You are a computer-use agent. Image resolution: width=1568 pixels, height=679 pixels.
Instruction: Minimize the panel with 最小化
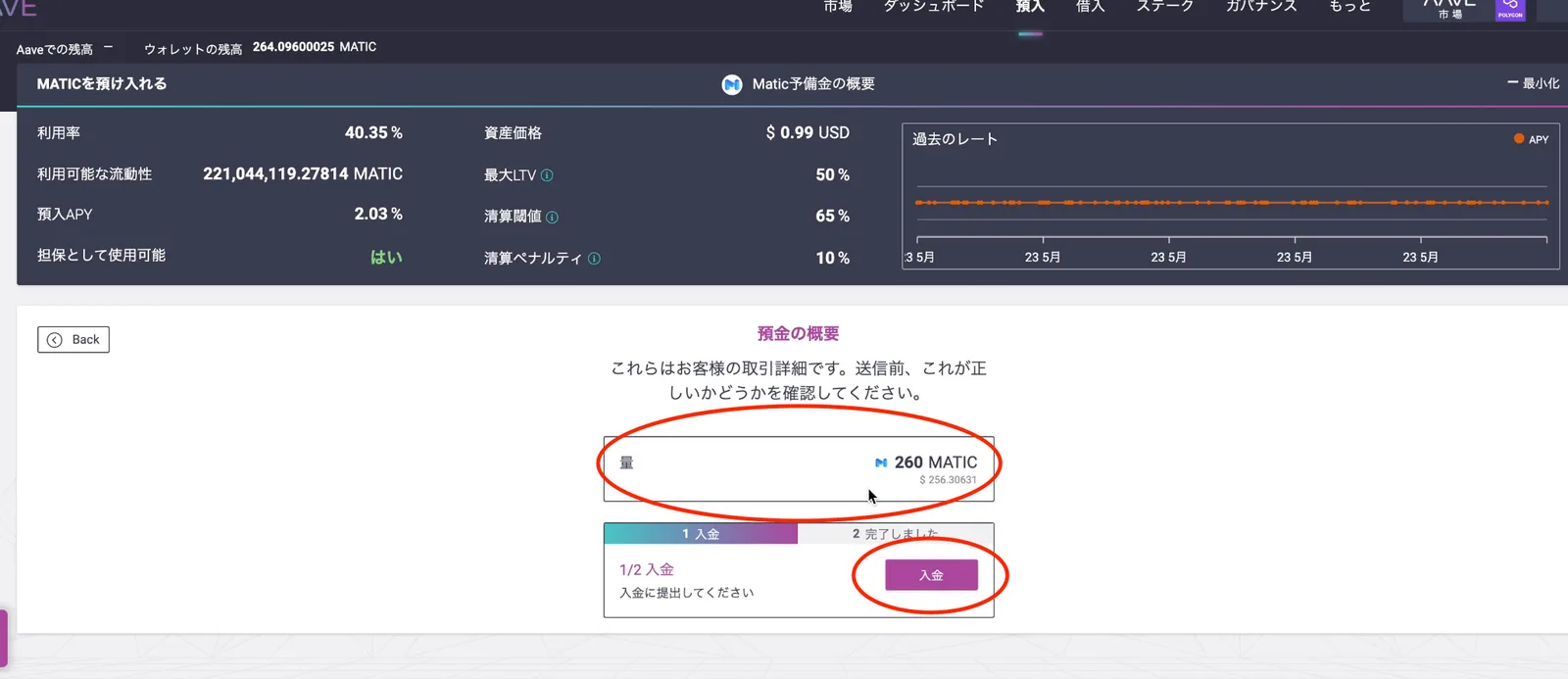click(x=1533, y=83)
